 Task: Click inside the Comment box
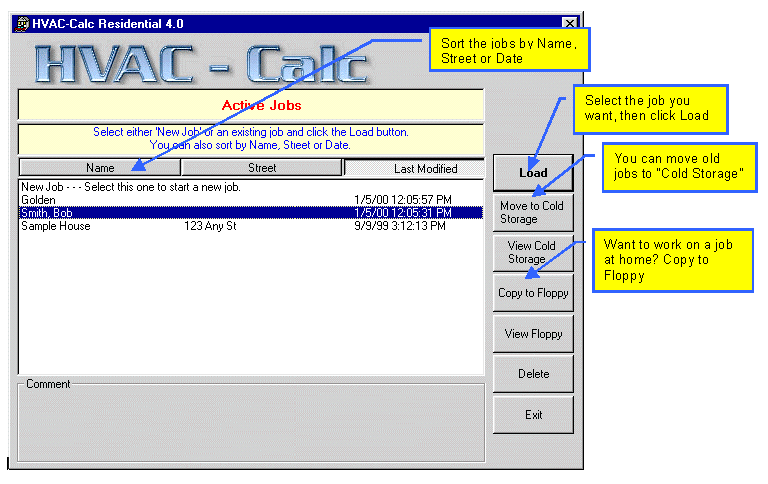tap(251, 424)
